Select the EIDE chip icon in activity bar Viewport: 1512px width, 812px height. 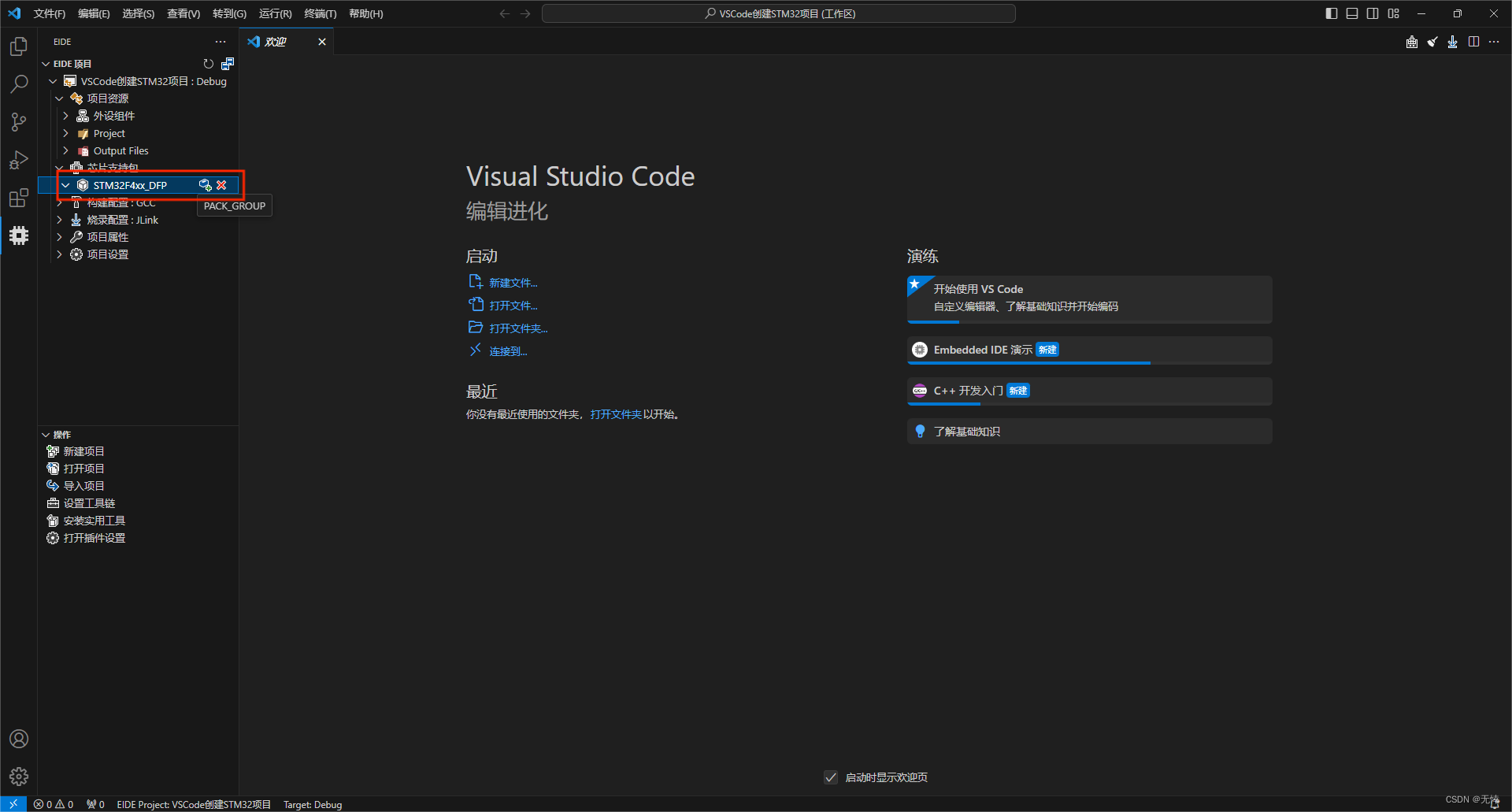coord(19,235)
